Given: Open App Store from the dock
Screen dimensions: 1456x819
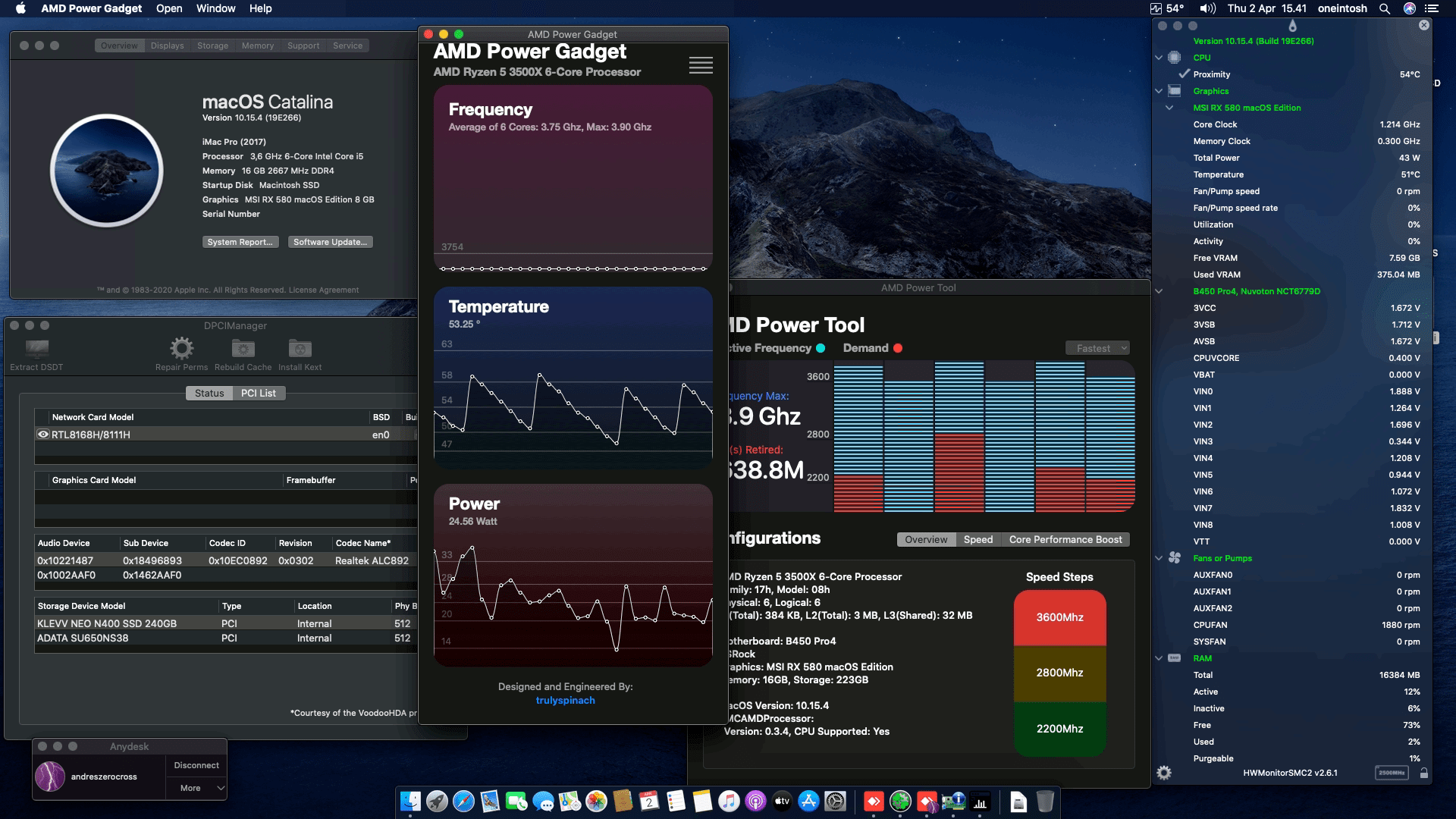Looking at the screenshot, I should [x=808, y=801].
